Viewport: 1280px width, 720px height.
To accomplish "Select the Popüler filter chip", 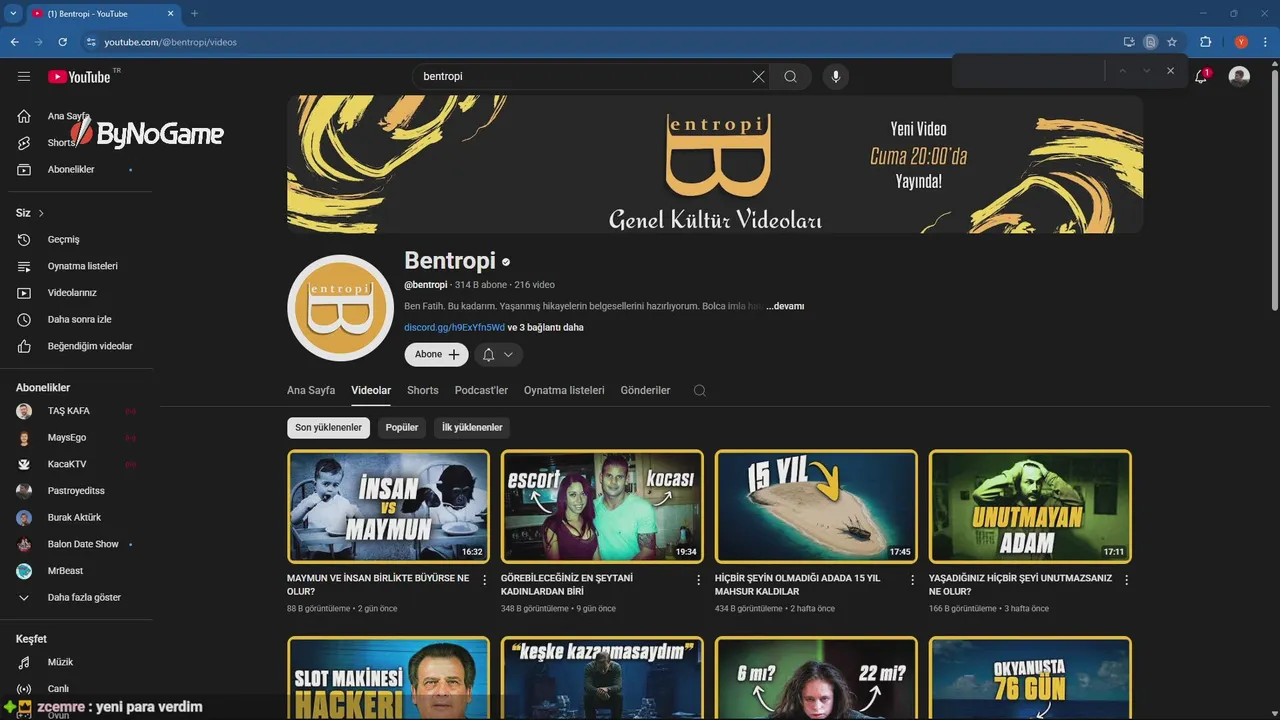I will coord(402,428).
